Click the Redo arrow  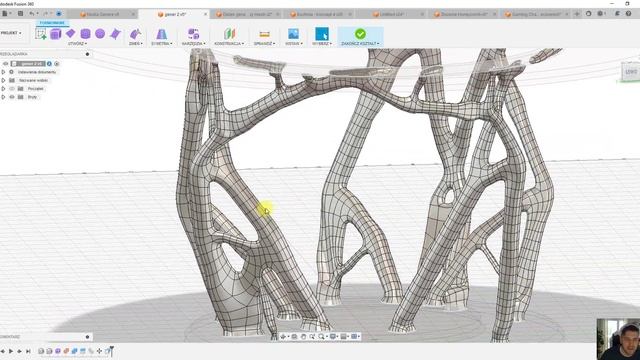[x=45, y=13]
